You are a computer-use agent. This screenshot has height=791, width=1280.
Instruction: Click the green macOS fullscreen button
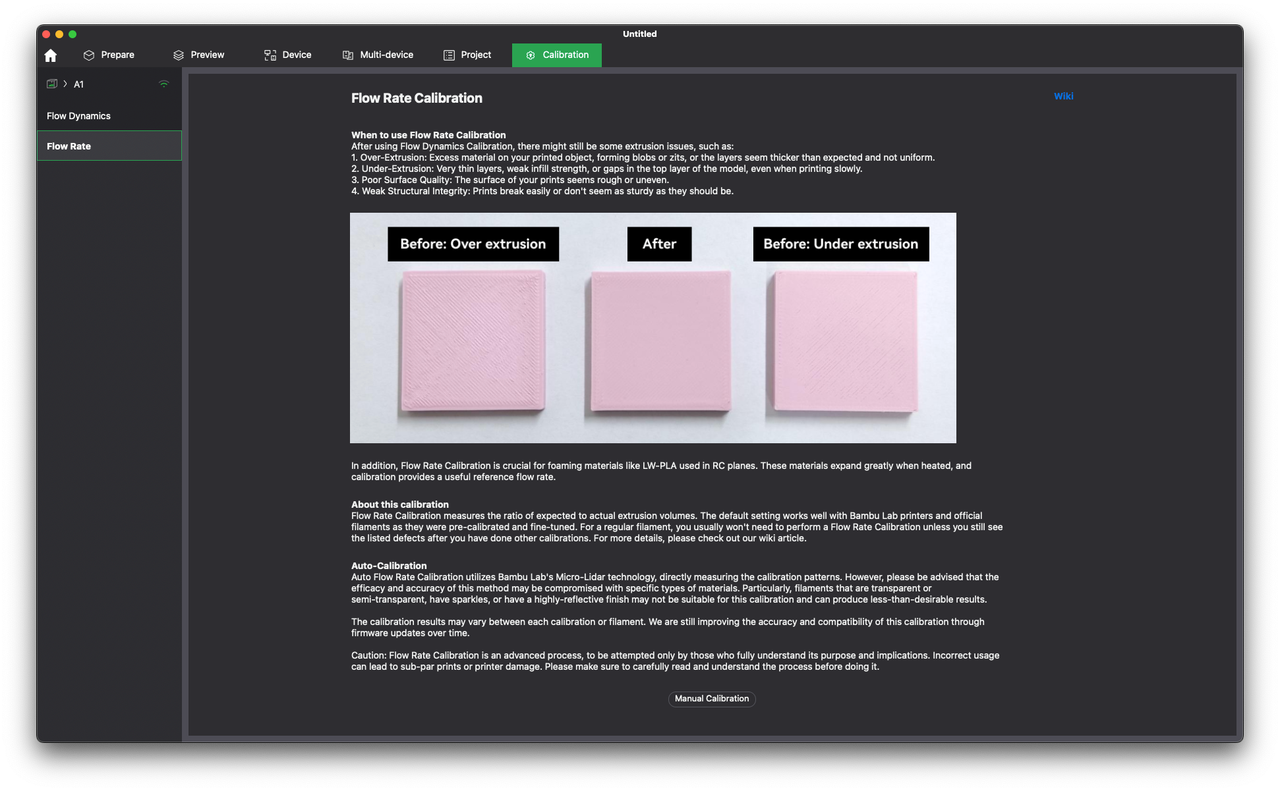click(x=73, y=34)
